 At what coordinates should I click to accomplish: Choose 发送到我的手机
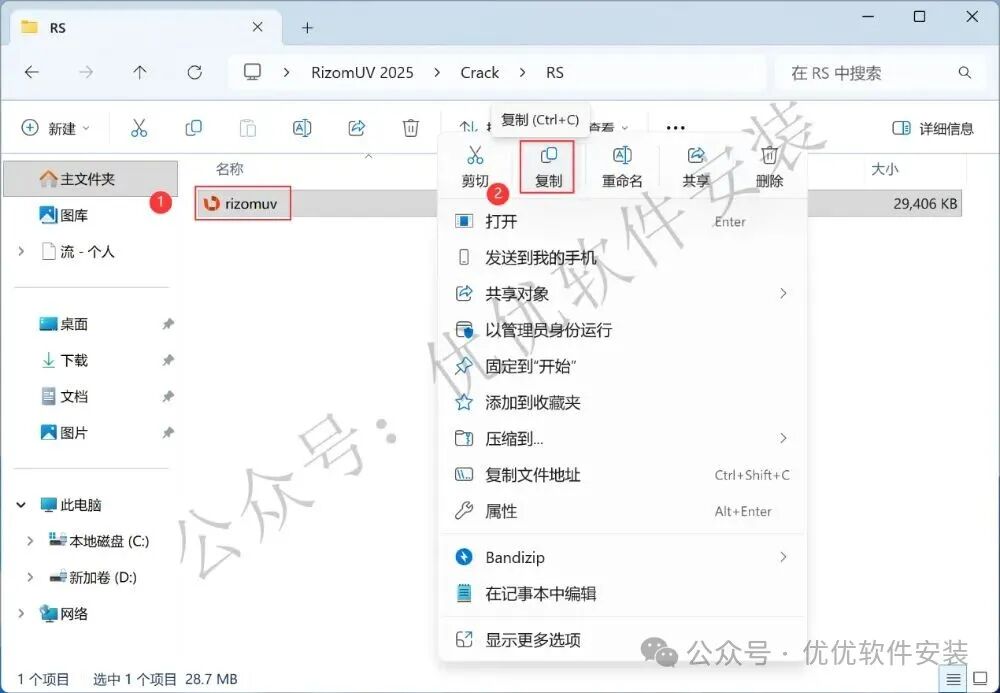(x=622, y=258)
